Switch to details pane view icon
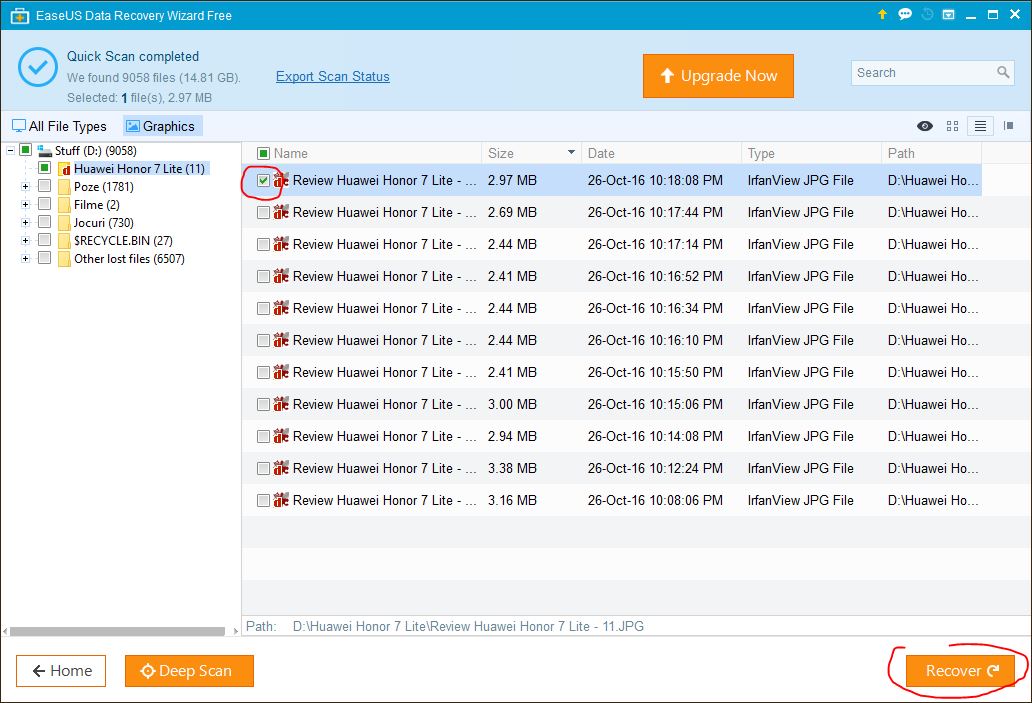The width and height of the screenshot is (1032, 703). [1008, 126]
